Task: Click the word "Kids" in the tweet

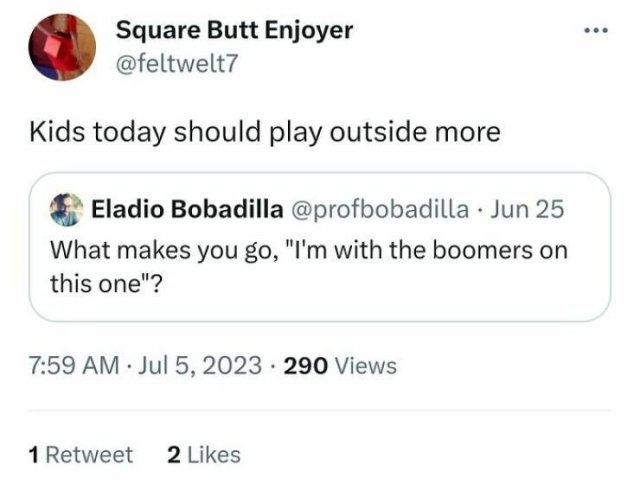Action: (57, 132)
